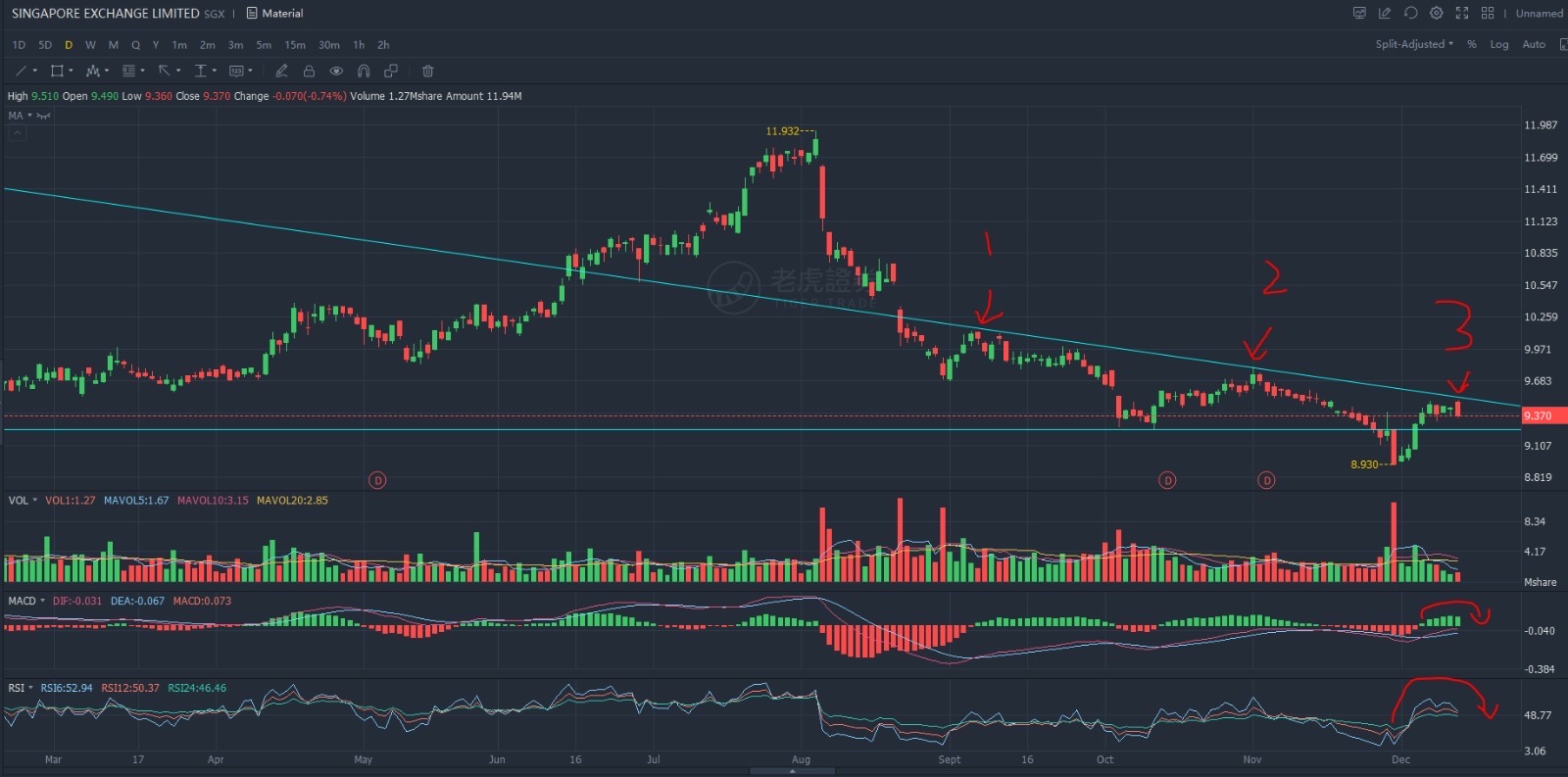Switch to 1h interval
Image resolution: width=1568 pixels, height=777 pixels.
(x=359, y=45)
